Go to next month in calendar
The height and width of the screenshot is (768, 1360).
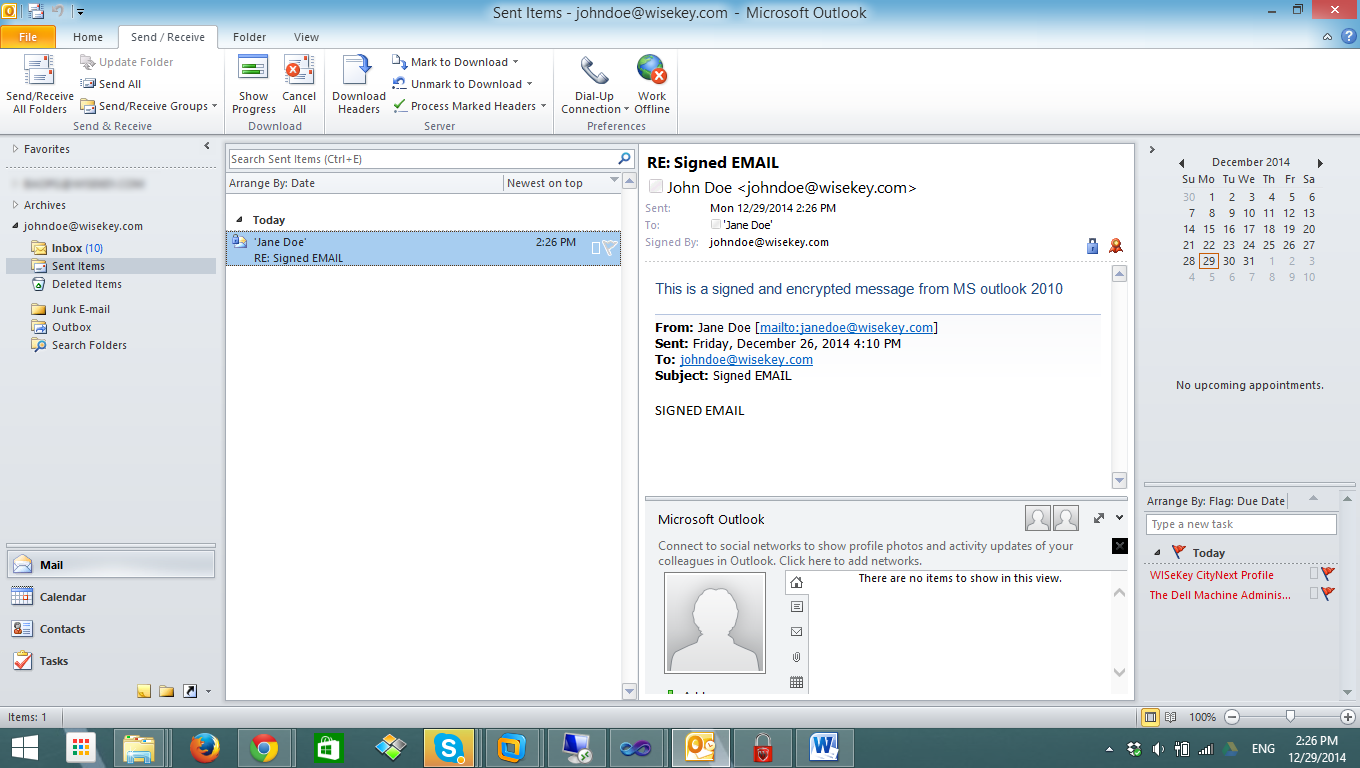click(1320, 163)
